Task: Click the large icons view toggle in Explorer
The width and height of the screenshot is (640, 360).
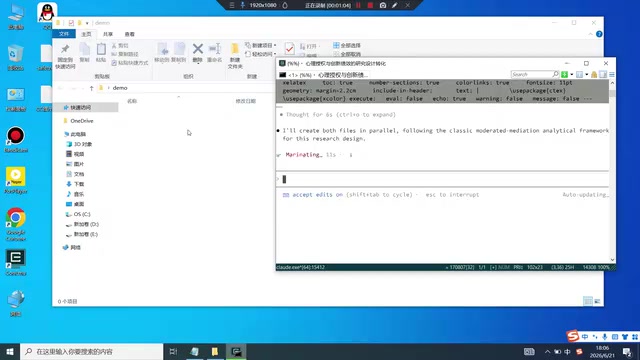Action: 597,301
